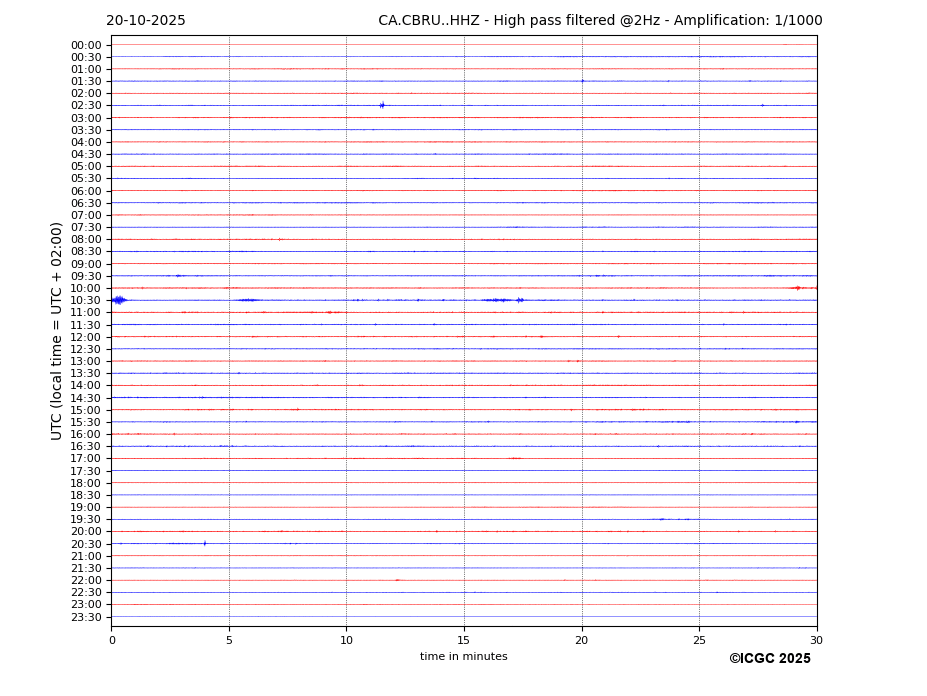Viewport: 927px width, 696px height.
Task: Click the large blue burst starting the 10:30 trace
Action: 118,300
